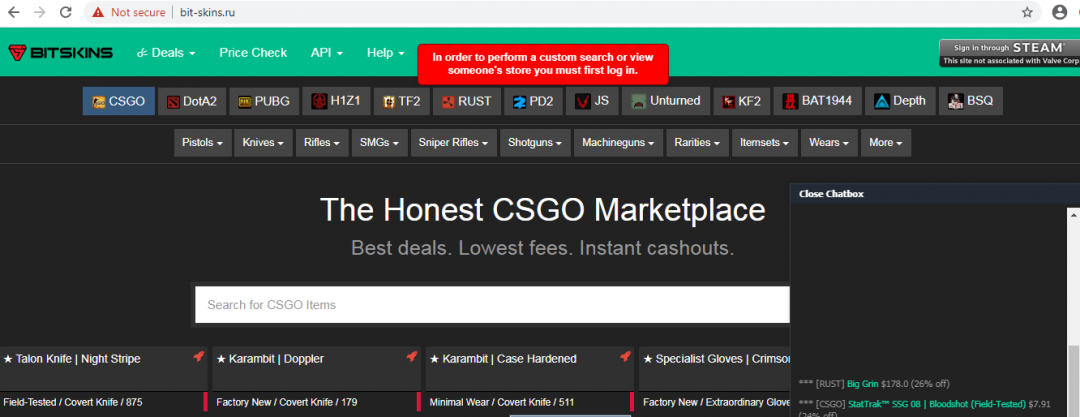Focus the Search for CSGO Items field
This screenshot has width=1080, height=417.
[490, 304]
